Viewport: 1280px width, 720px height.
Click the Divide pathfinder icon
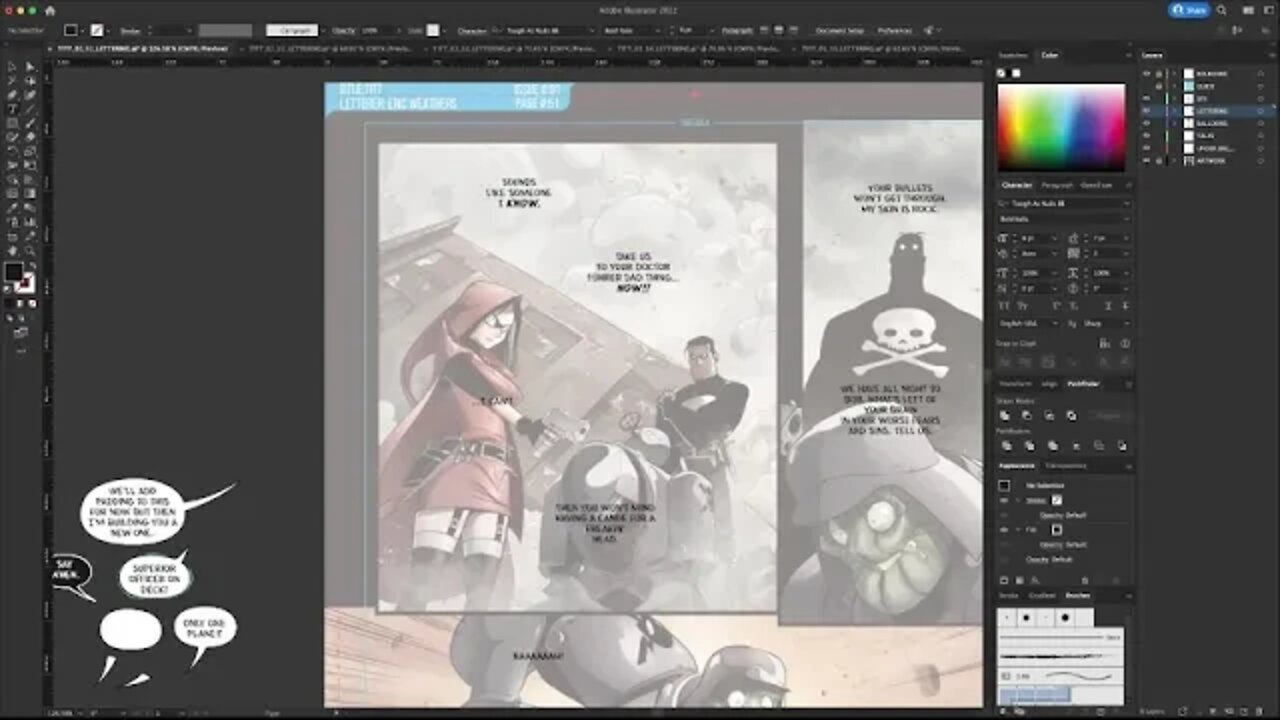pos(1006,446)
